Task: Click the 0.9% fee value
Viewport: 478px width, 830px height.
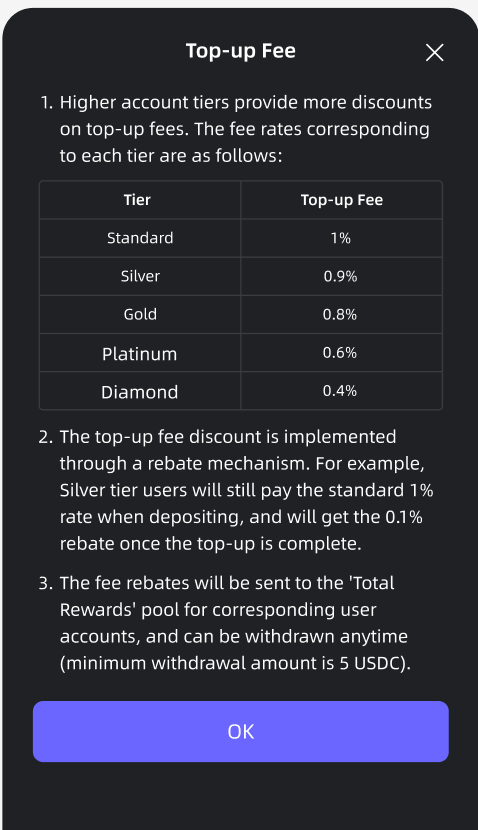Action: (340, 276)
